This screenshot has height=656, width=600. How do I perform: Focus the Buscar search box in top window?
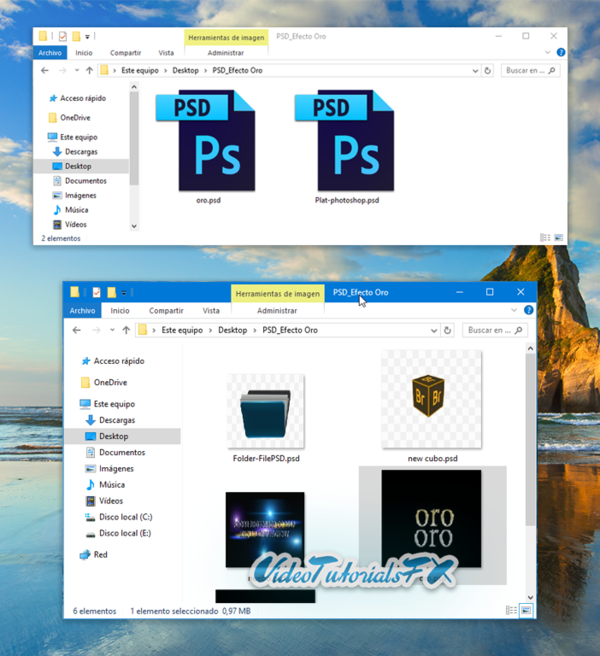tap(531, 71)
